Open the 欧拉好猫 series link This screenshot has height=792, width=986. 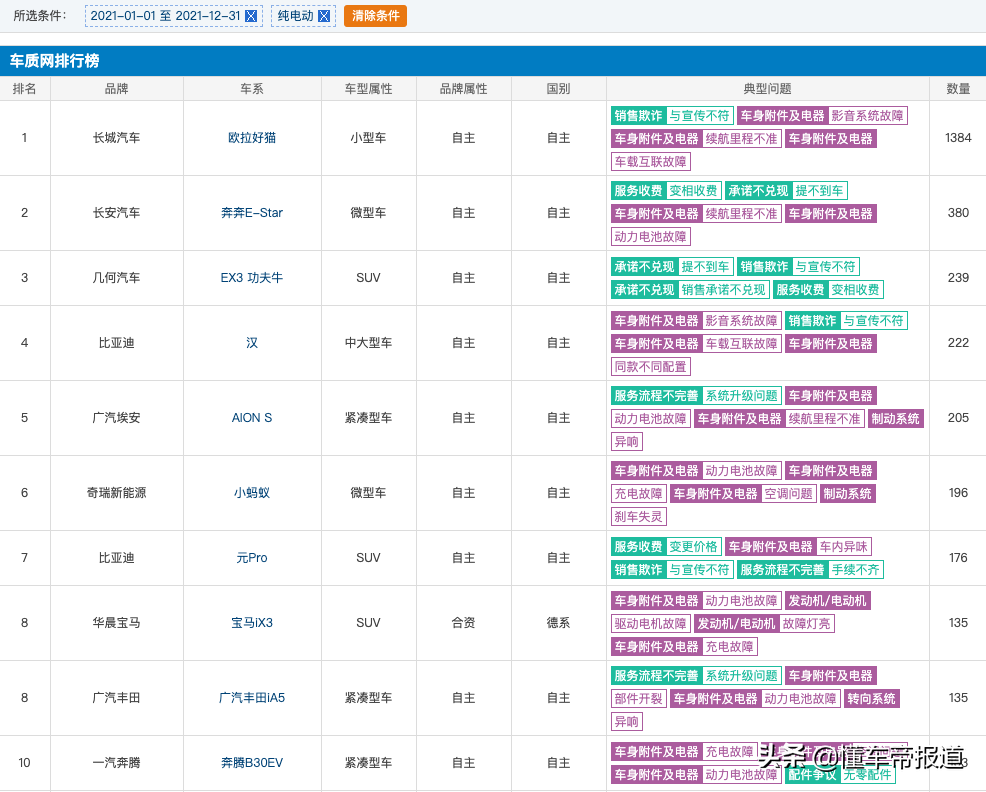tap(252, 138)
